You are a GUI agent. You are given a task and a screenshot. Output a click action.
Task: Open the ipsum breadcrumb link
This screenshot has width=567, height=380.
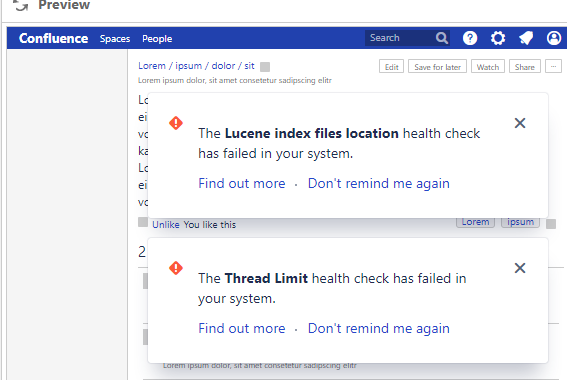click(x=188, y=66)
